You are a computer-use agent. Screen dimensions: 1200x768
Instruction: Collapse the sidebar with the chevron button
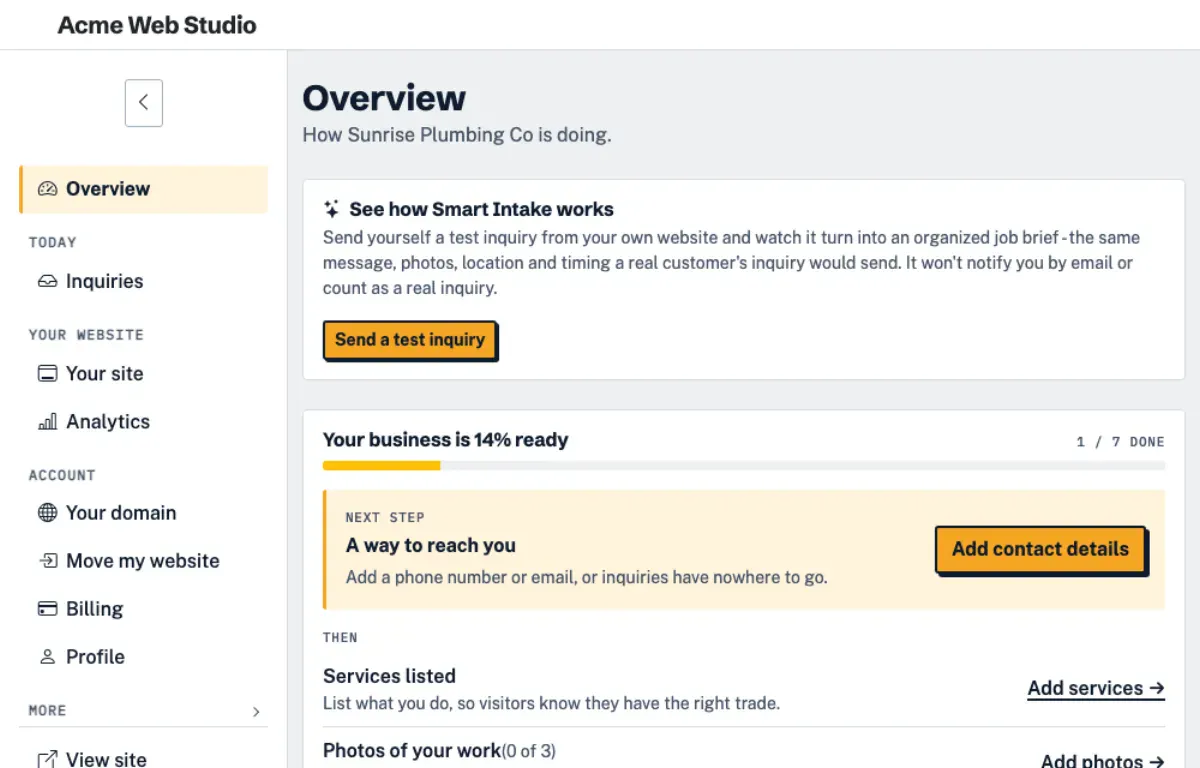pos(144,103)
